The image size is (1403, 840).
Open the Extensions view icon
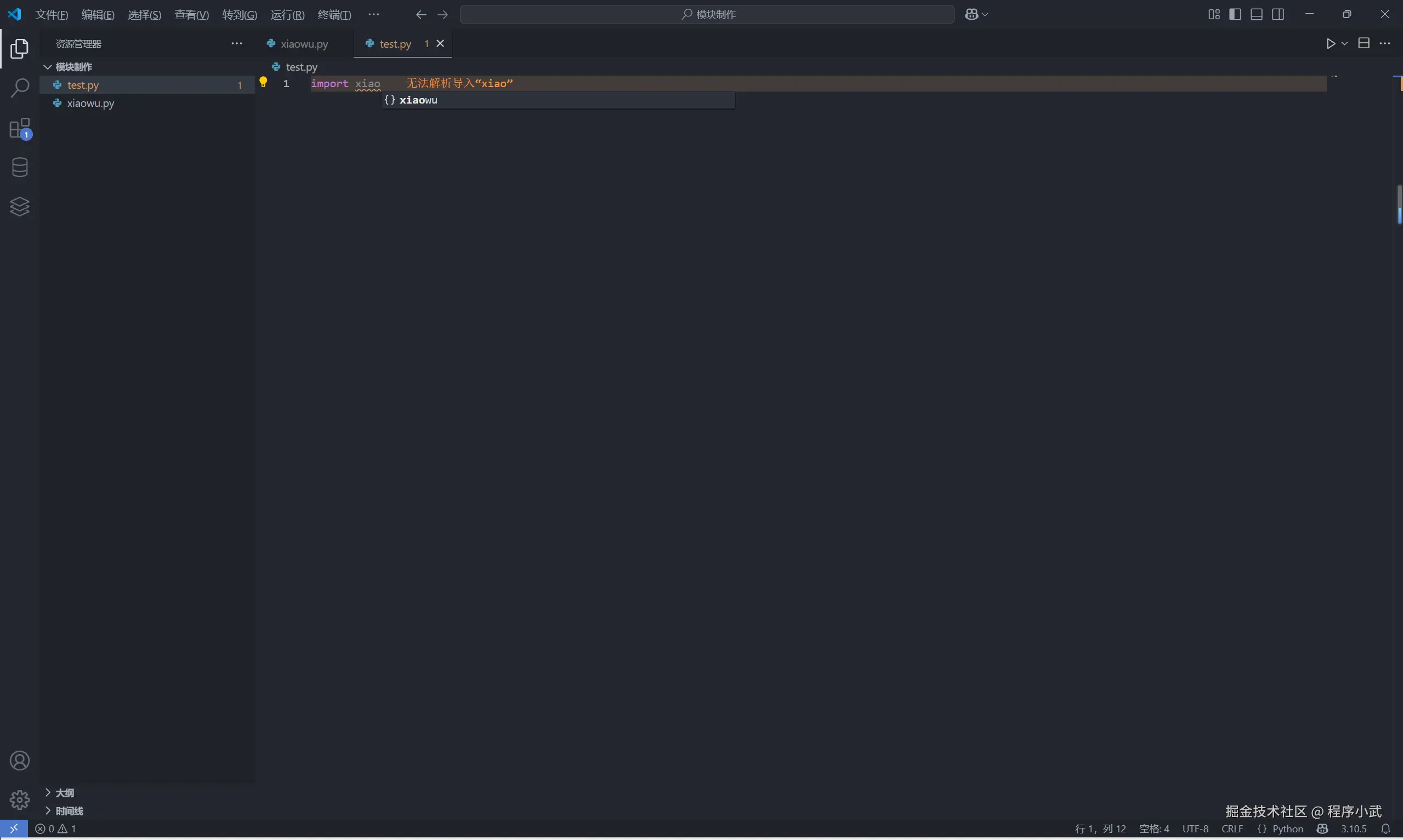[20, 128]
